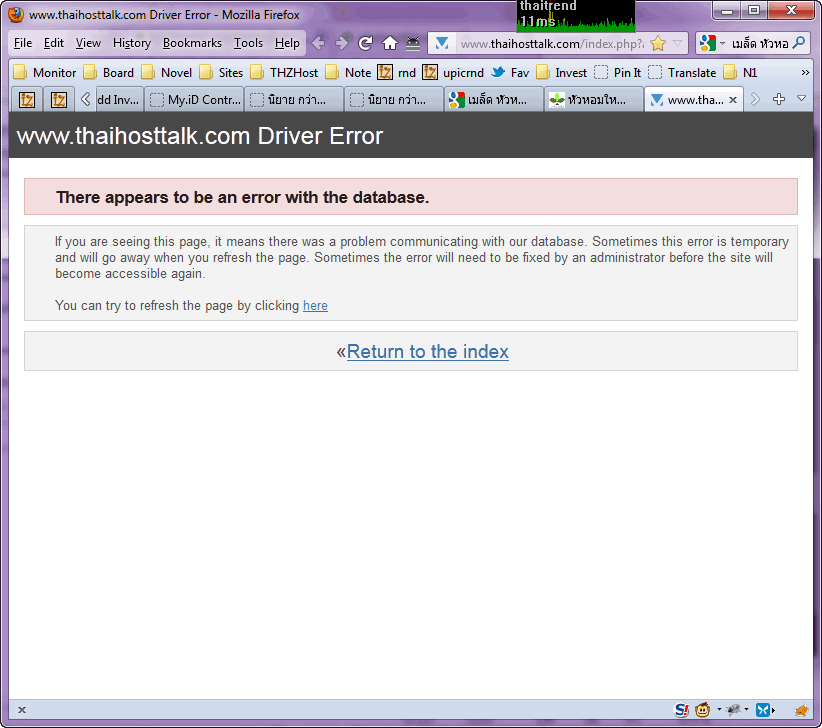The width and height of the screenshot is (822, 728).
Task: Close the www.tha... tab
Action: [733, 100]
